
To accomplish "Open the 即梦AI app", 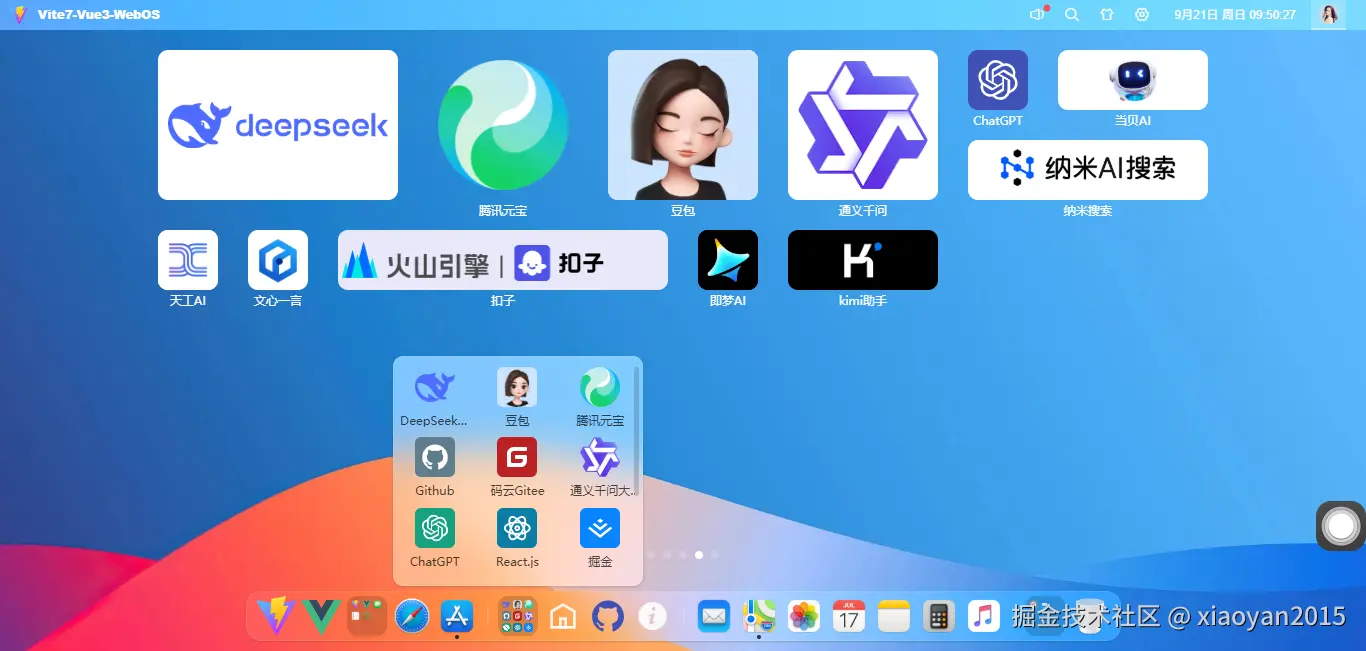I will 727,258.
